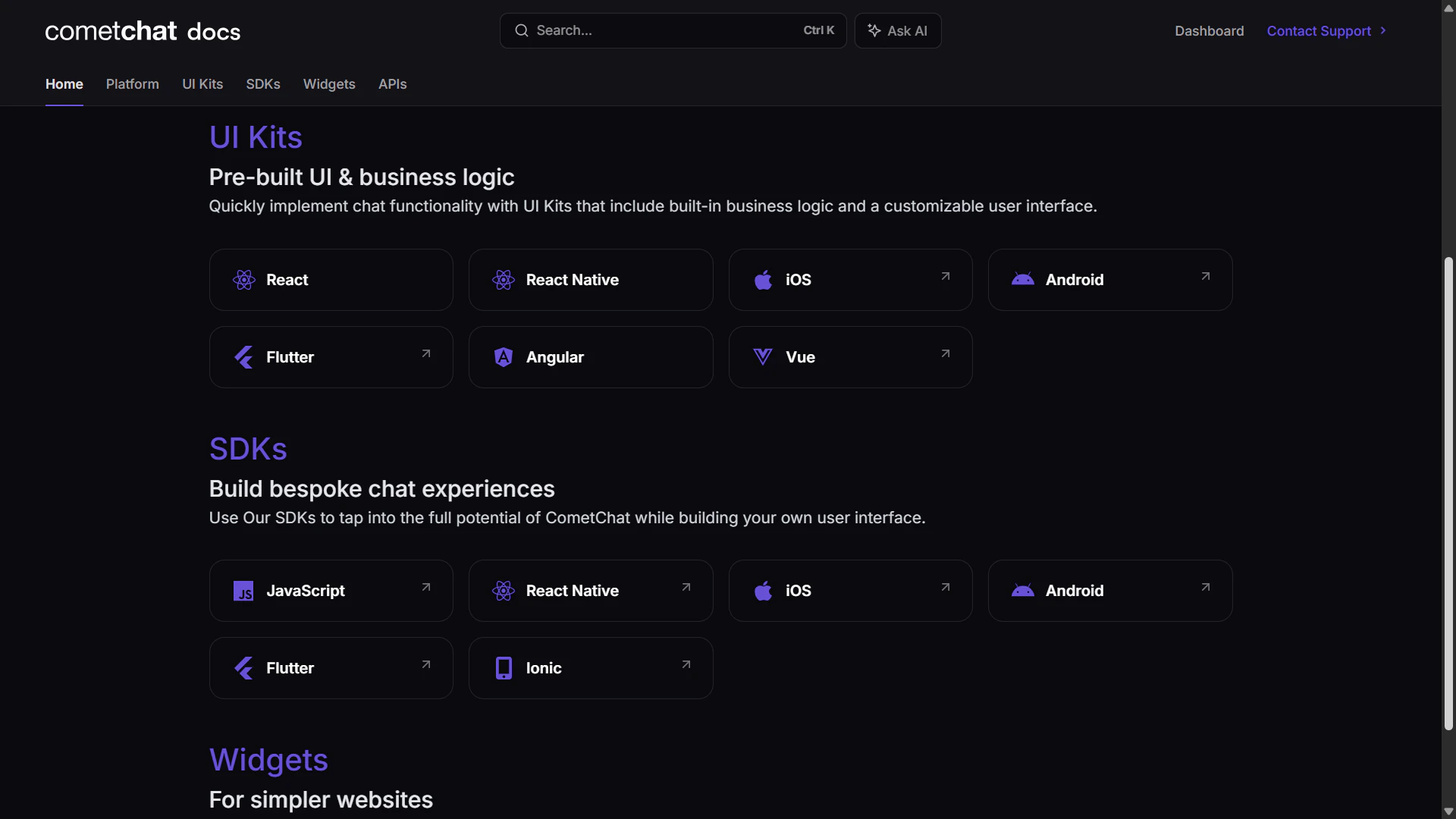Click the Android robot icon in UI Kits
Screen dimensions: 1456x819
(x=1022, y=280)
